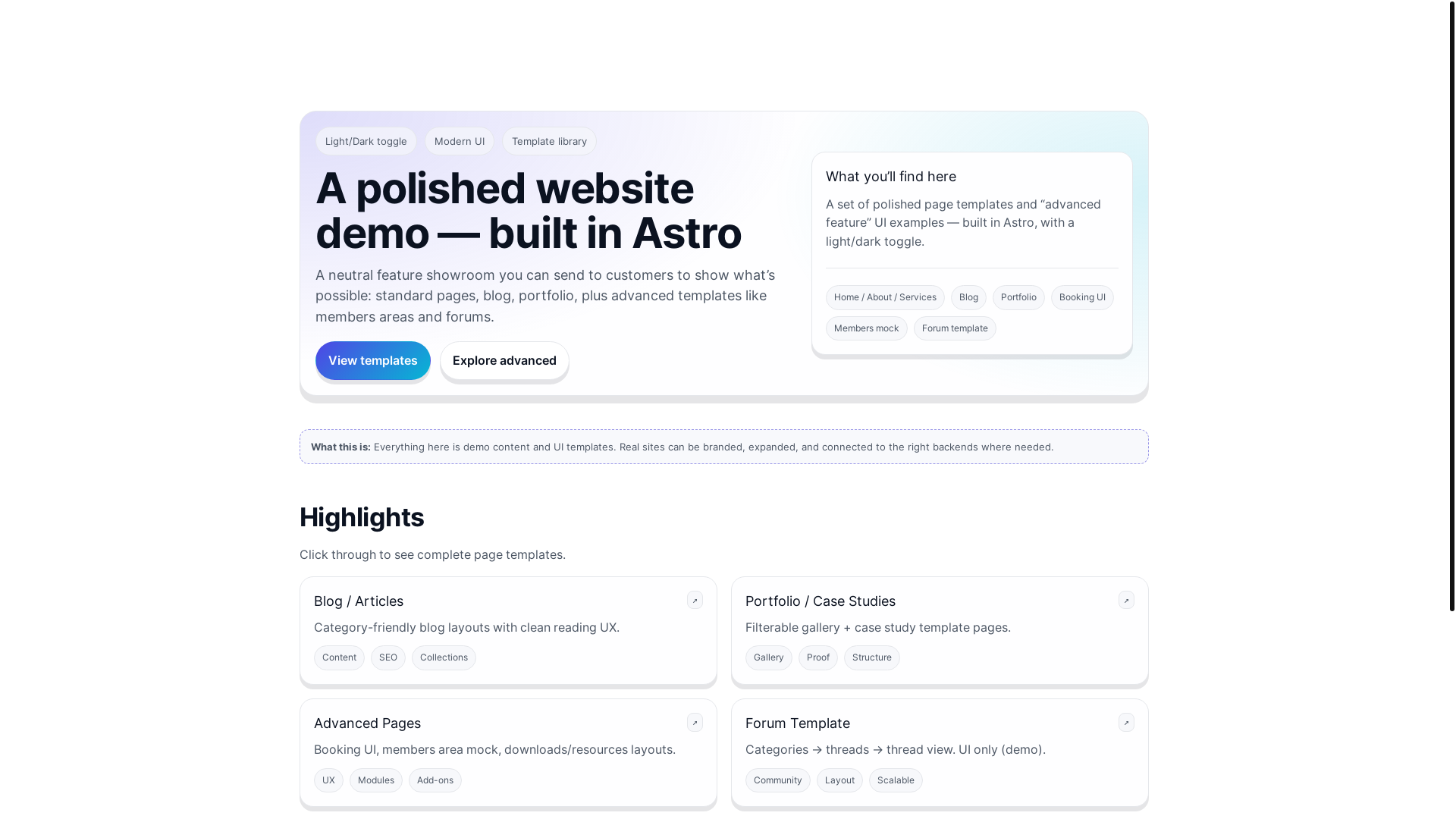Click the 'A polished website demo' headline
The height and width of the screenshot is (819, 1456).
point(529,210)
